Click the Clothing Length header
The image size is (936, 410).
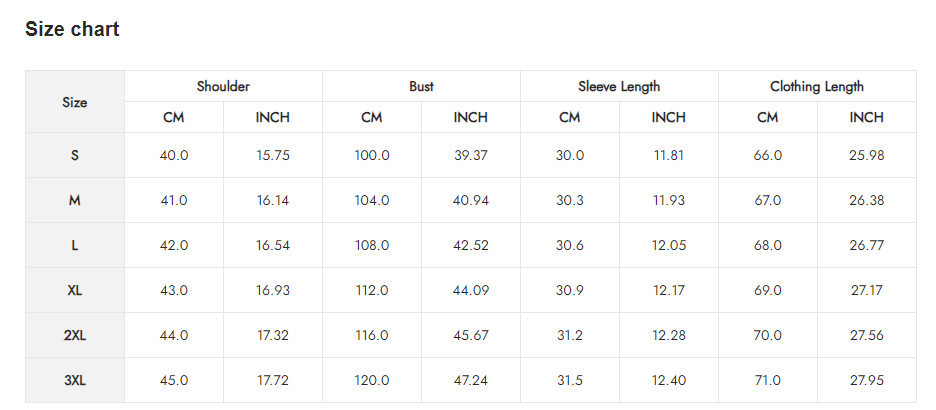tap(817, 87)
